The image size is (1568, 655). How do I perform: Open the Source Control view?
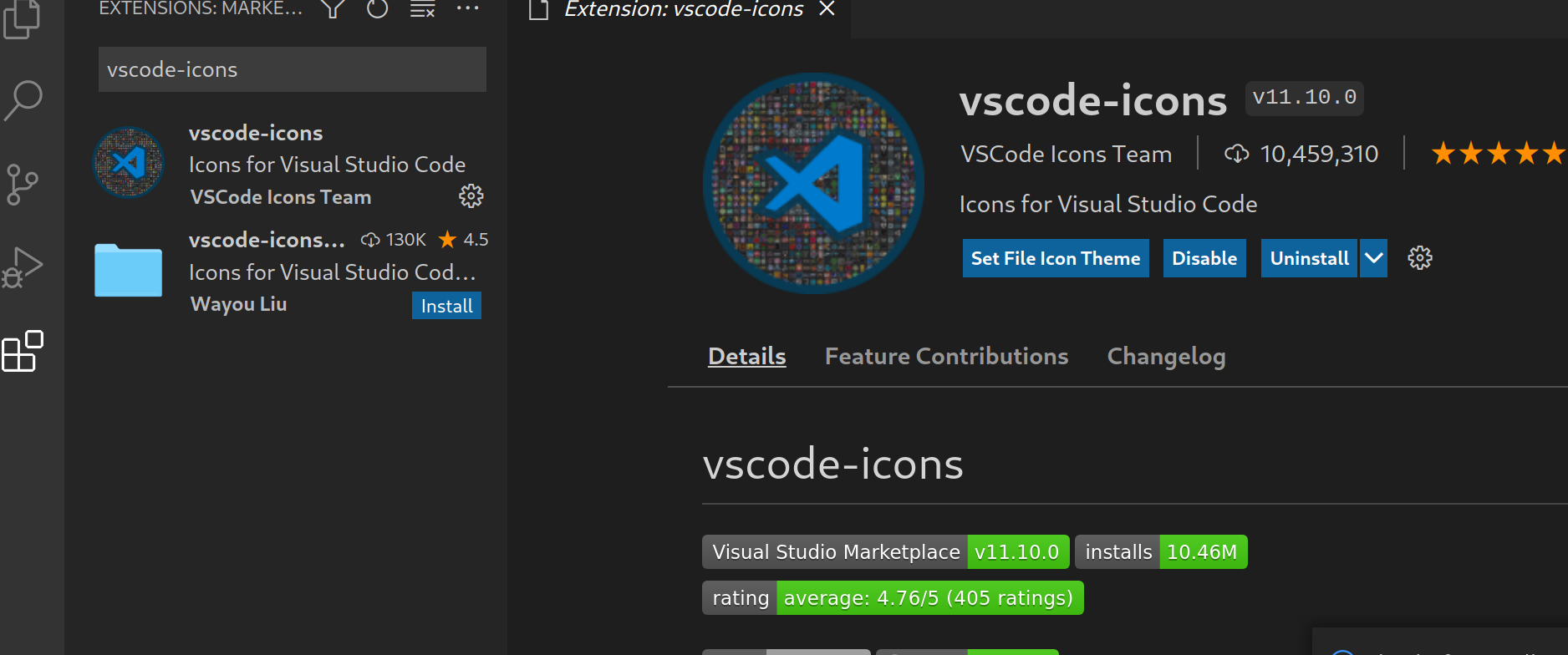click(23, 184)
